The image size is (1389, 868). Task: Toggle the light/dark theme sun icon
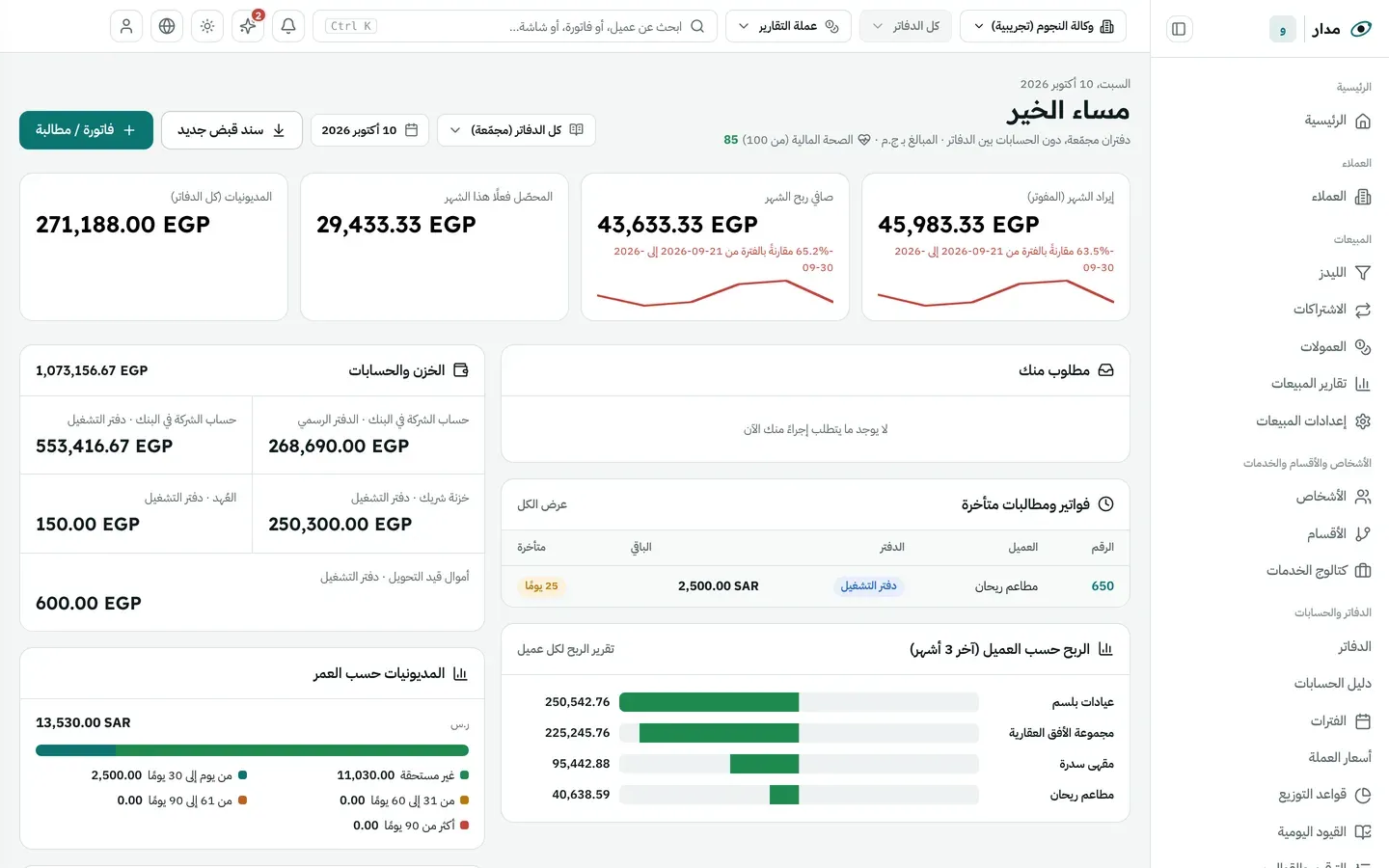tap(207, 26)
